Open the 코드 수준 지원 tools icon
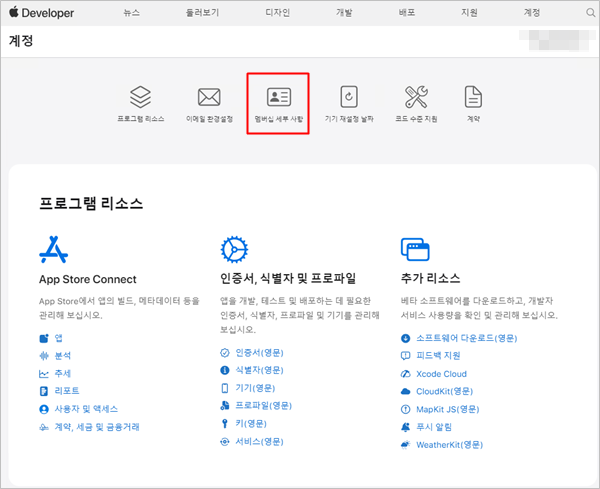 click(x=416, y=96)
